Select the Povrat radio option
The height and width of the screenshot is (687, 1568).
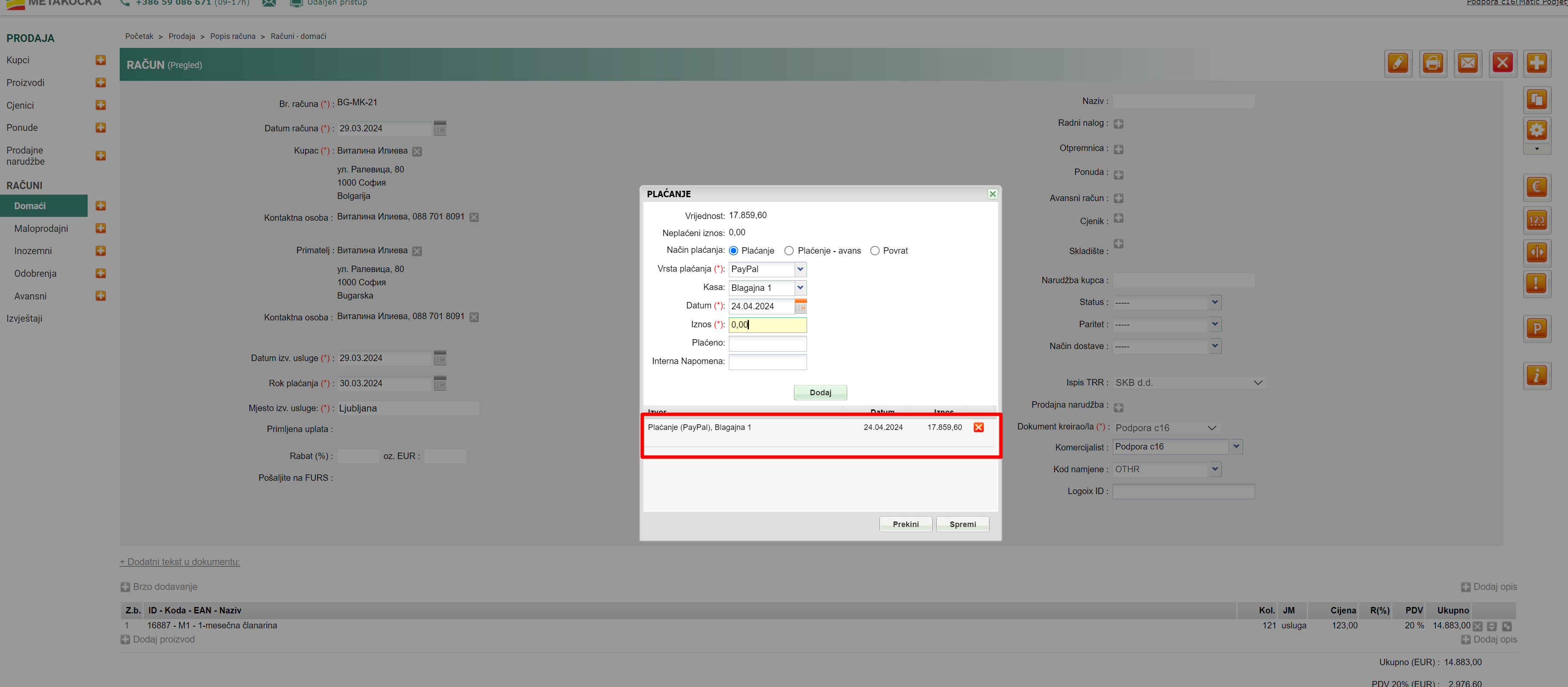875,251
